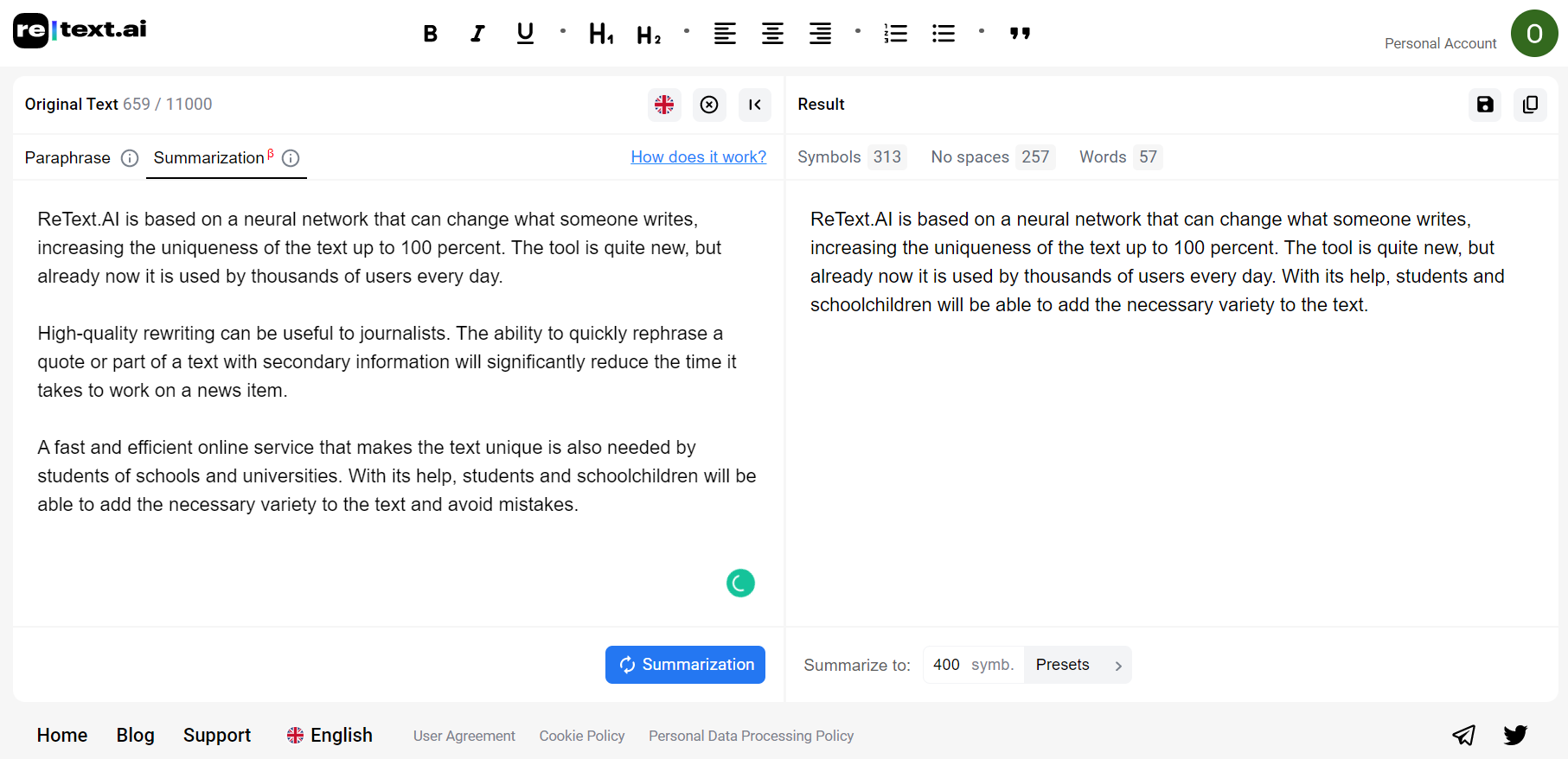Insert bulleted list
The height and width of the screenshot is (759, 1568).
944,34
